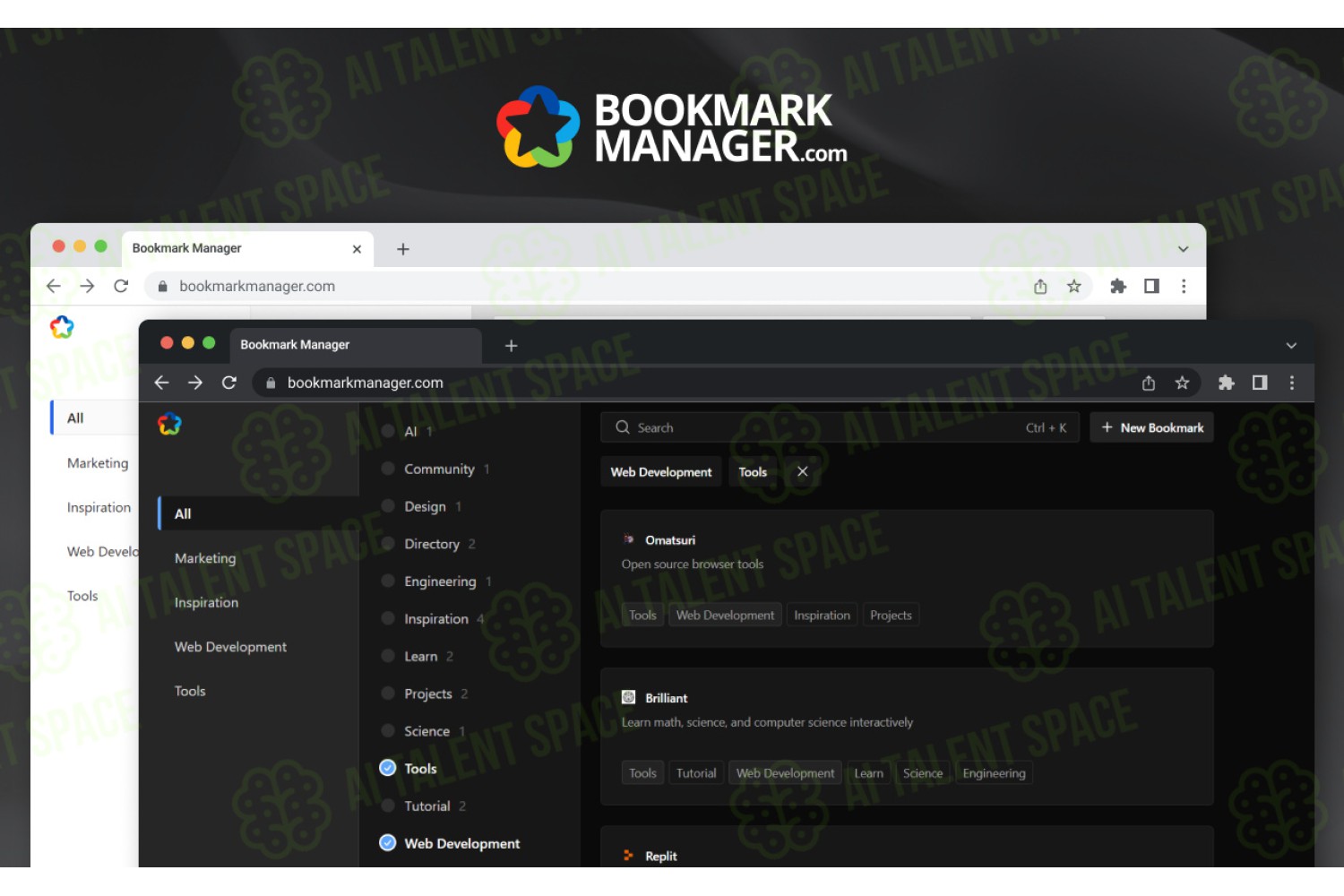Open new tab in light browser window
Screen dimensions: 1344x896
pos(403,249)
